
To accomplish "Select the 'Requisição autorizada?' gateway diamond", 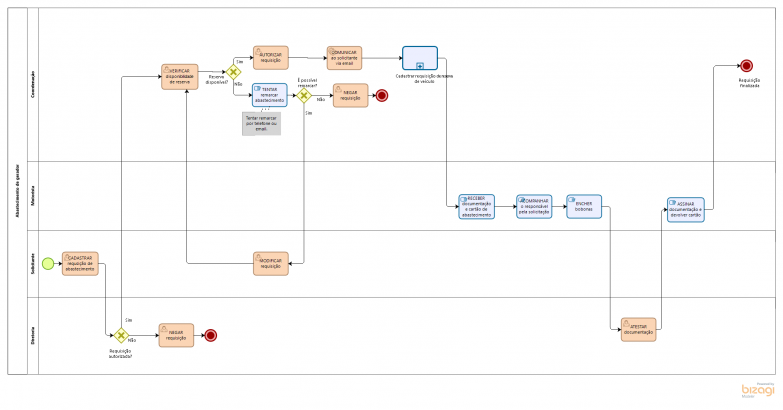I will pos(121,336).
